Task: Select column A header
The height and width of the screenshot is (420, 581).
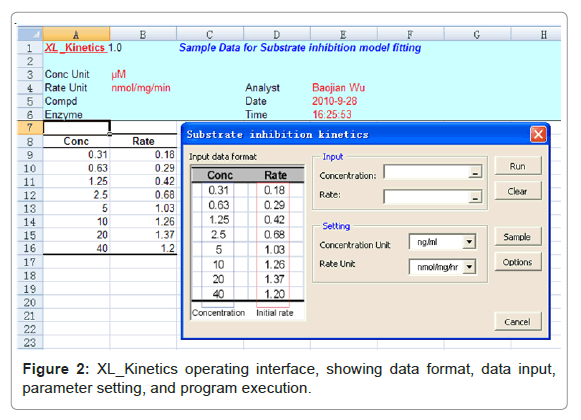Action: pyautogui.click(x=76, y=34)
